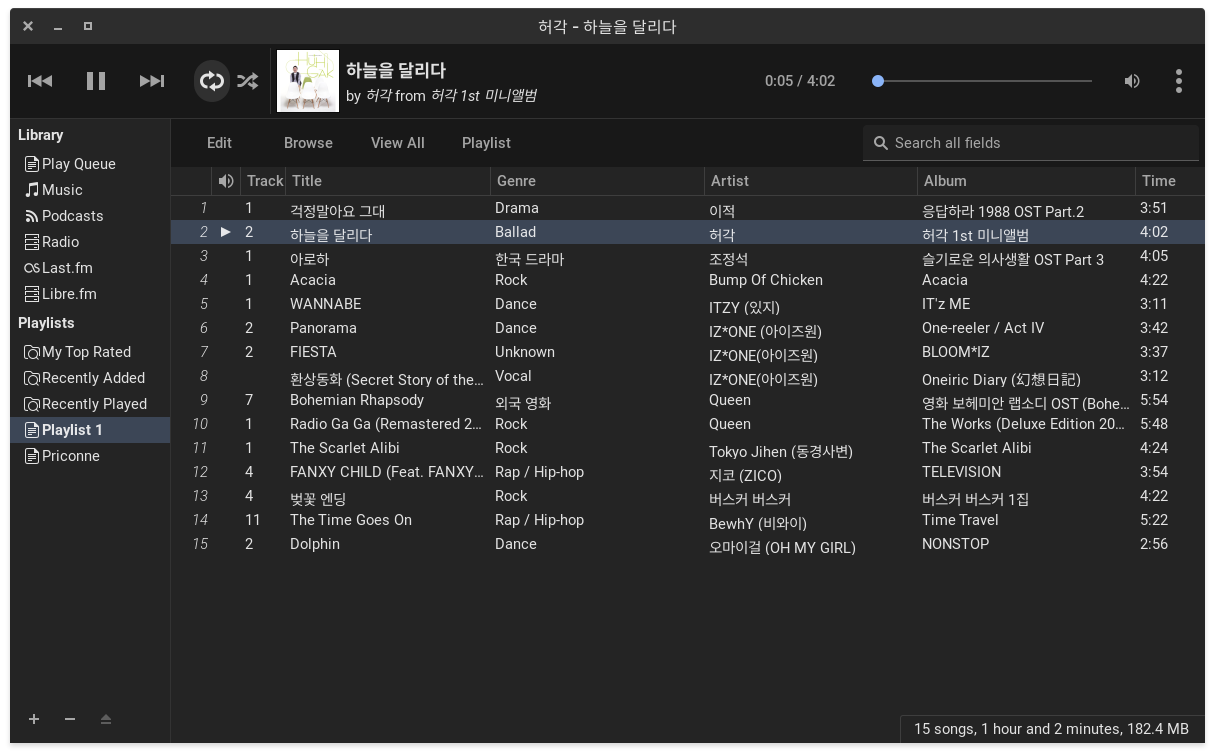Open the Browse menu
Image resolution: width=1215 pixels, height=754 pixels.
tap(308, 143)
